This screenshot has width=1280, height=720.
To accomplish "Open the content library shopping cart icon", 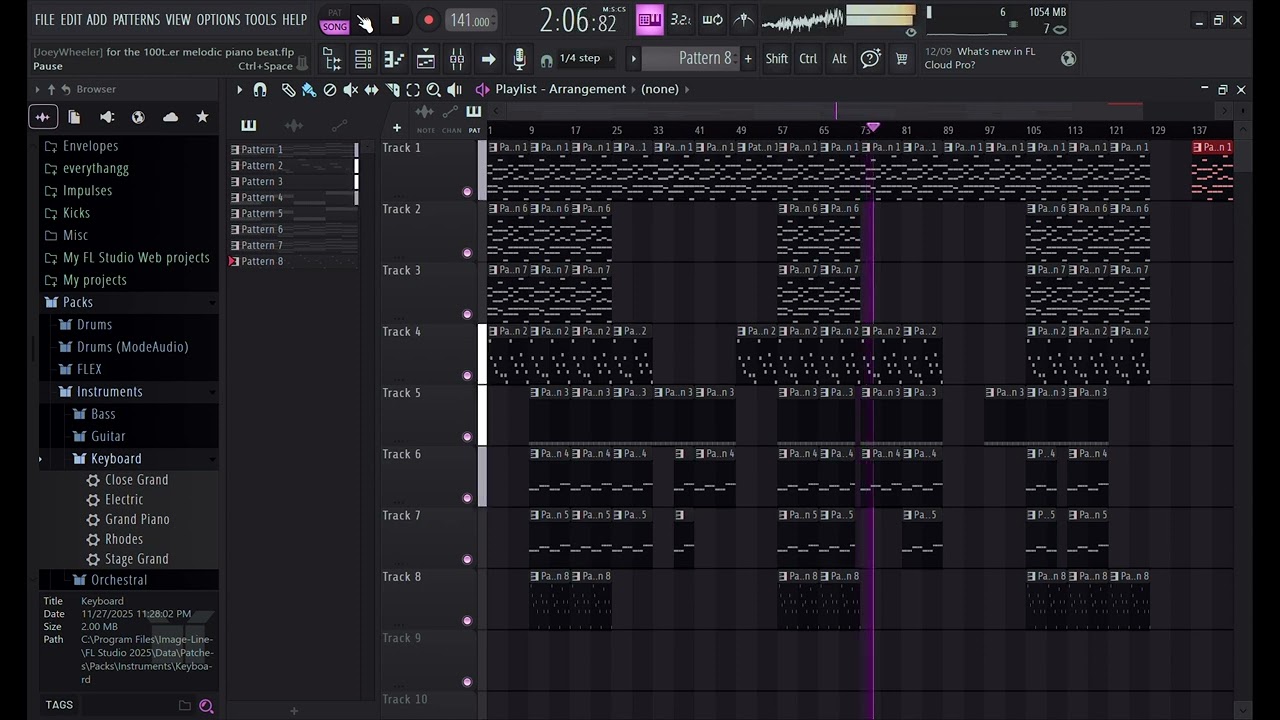I will 901,59.
